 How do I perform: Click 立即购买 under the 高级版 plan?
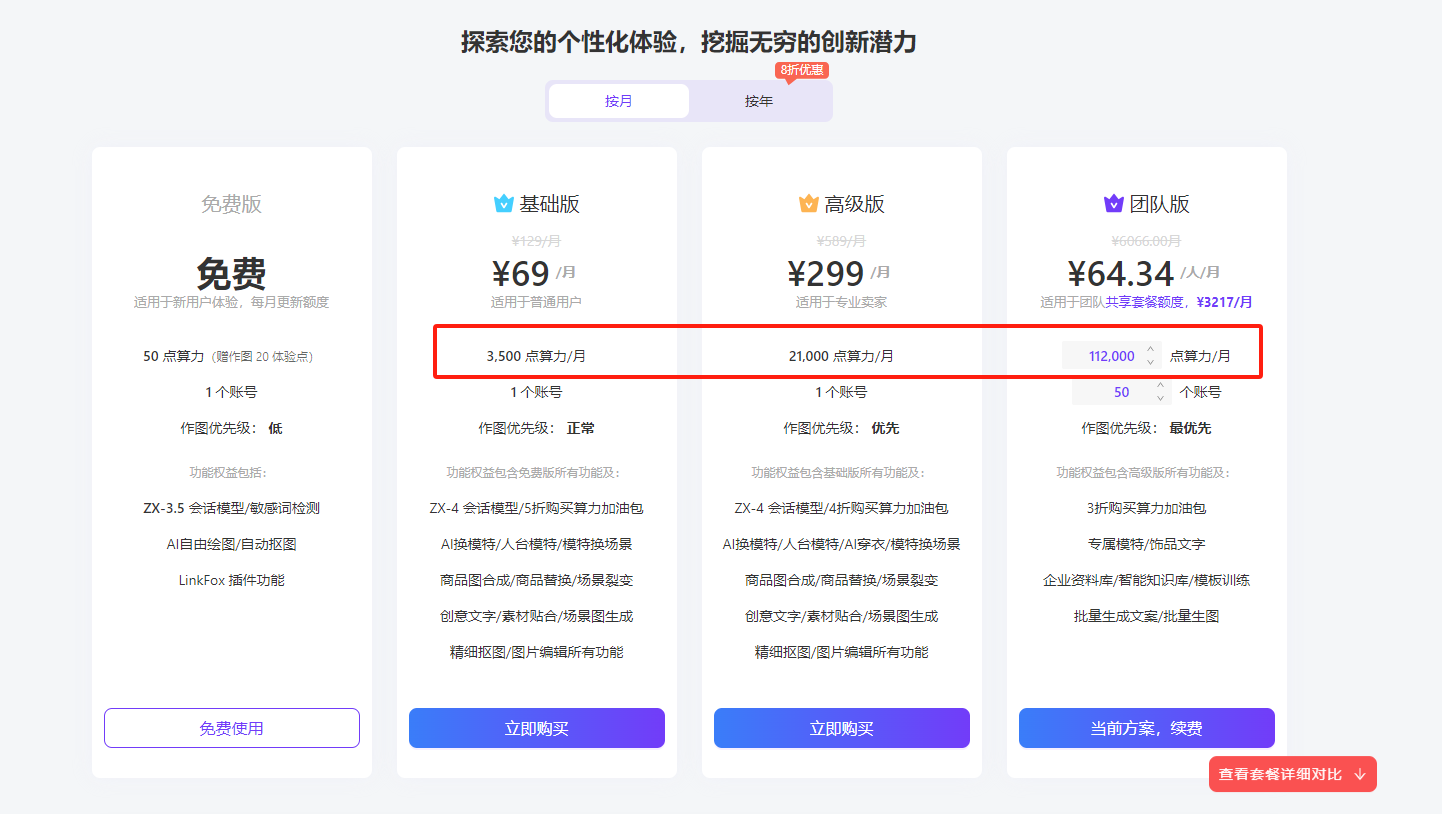point(841,728)
